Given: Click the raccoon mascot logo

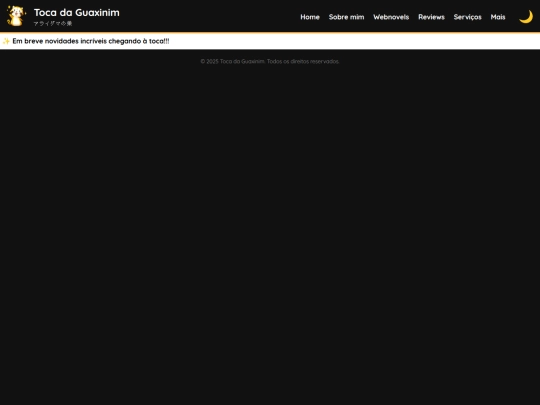Looking at the screenshot, I should click(x=16, y=16).
